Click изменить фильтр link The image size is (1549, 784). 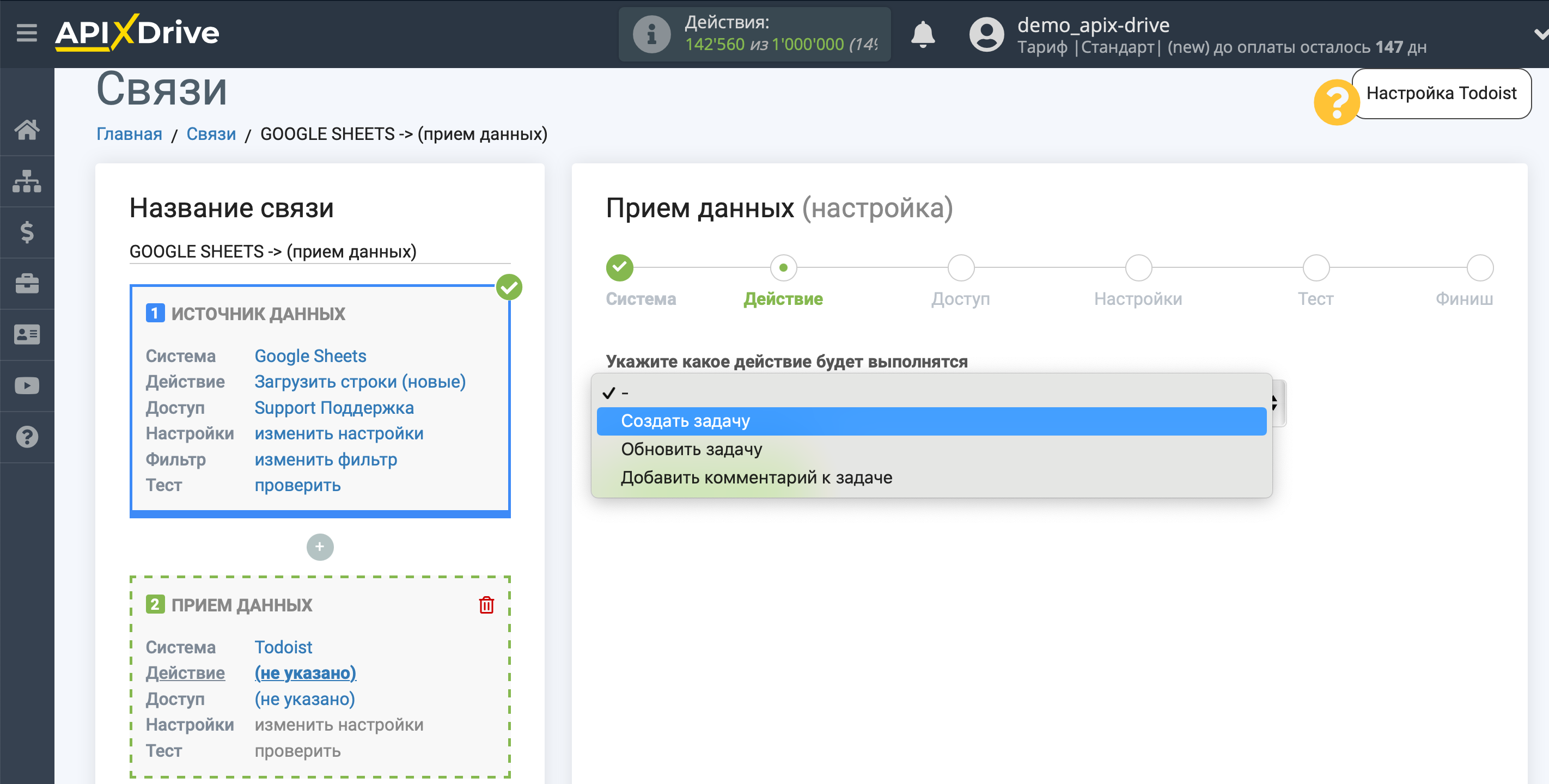click(x=326, y=460)
